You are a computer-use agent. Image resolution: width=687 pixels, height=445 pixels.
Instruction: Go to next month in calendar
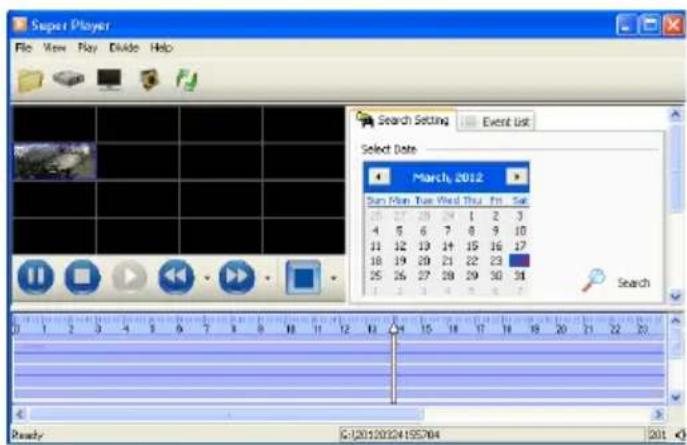click(x=517, y=177)
